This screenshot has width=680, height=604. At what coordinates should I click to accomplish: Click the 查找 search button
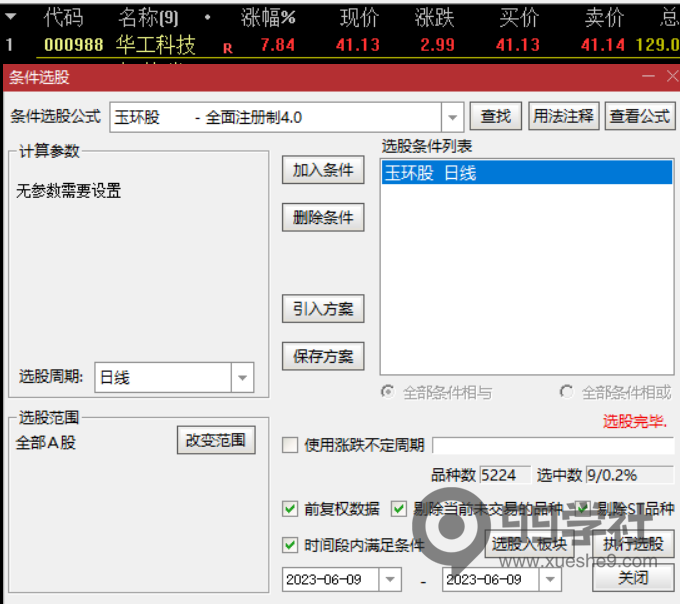(x=496, y=117)
